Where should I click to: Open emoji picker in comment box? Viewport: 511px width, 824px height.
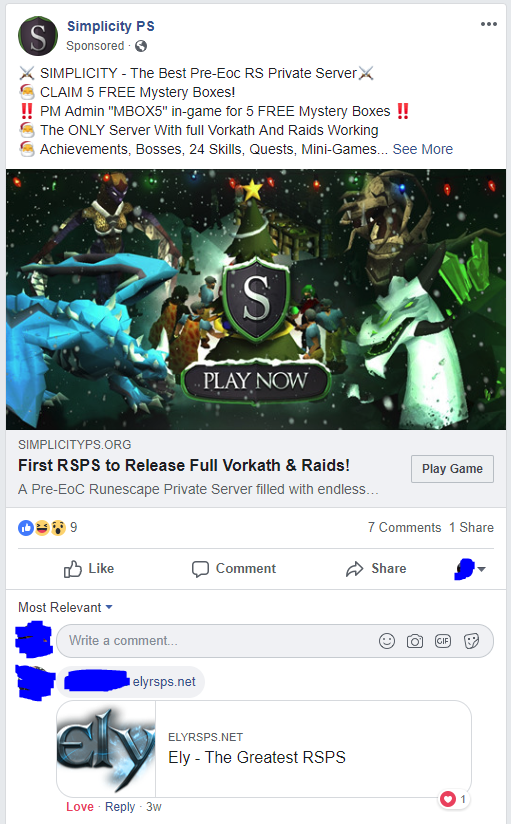click(x=387, y=641)
